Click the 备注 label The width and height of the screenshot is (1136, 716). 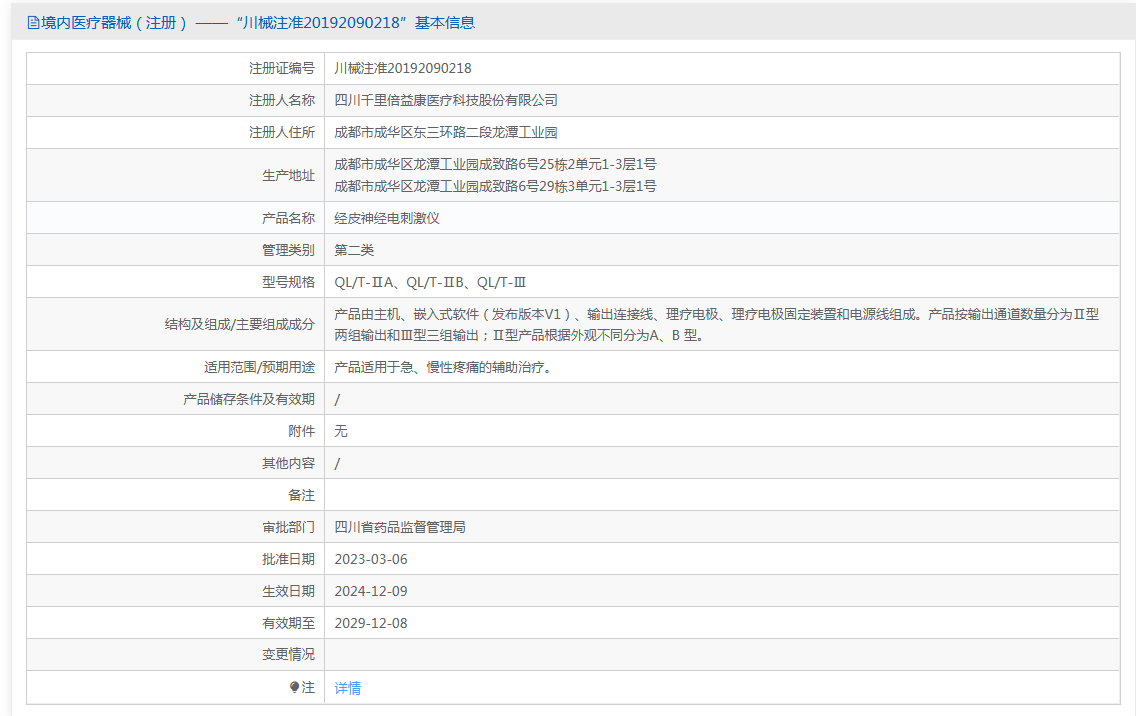point(301,495)
